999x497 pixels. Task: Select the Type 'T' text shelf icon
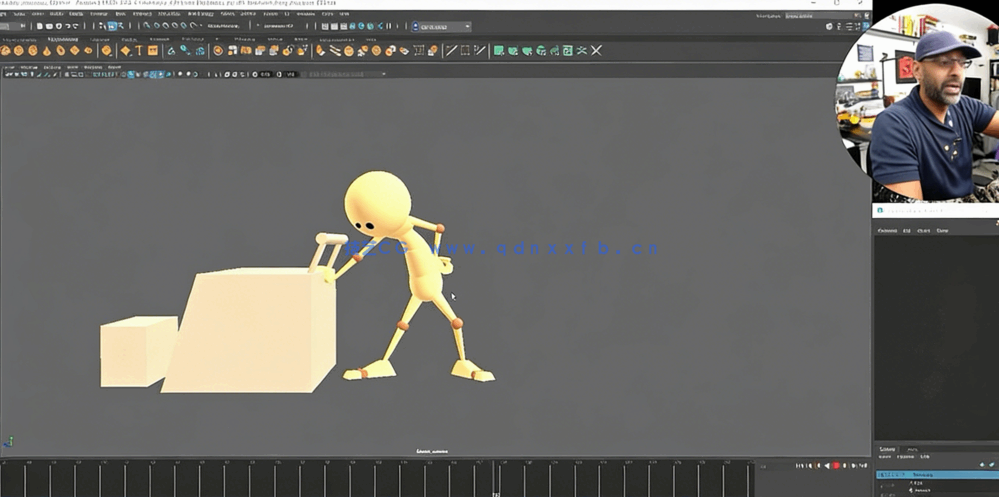[x=139, y=50]
